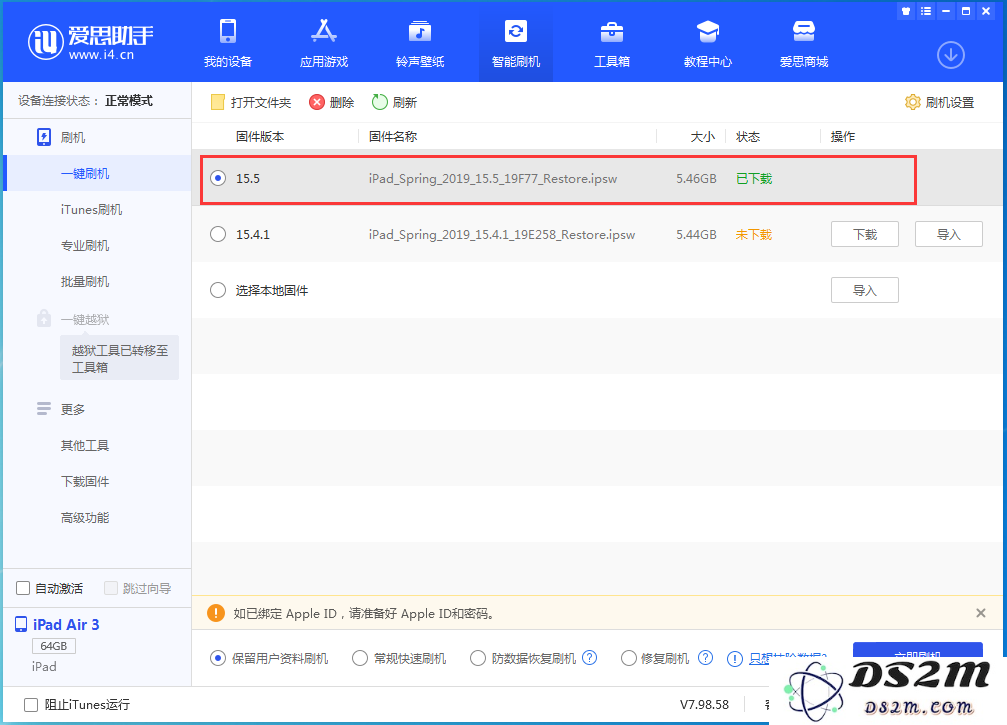
Task: Click the iPad Air 3 device name
Action: point(66,624)
